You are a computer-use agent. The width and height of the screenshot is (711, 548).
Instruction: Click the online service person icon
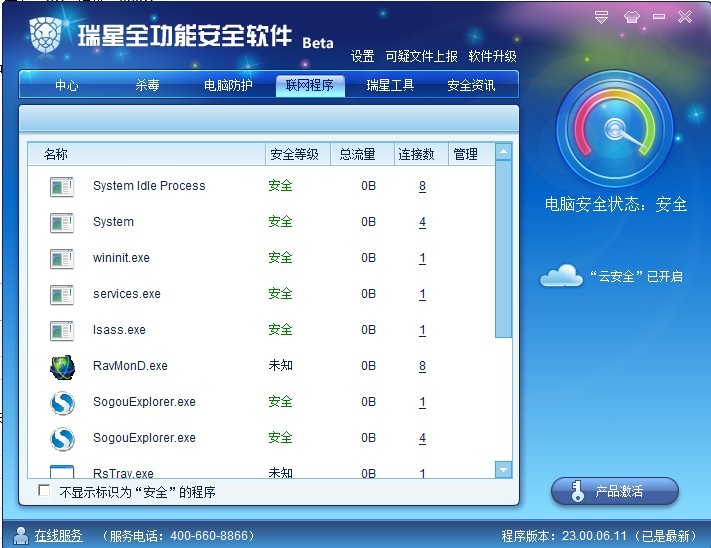pos(21,535)
